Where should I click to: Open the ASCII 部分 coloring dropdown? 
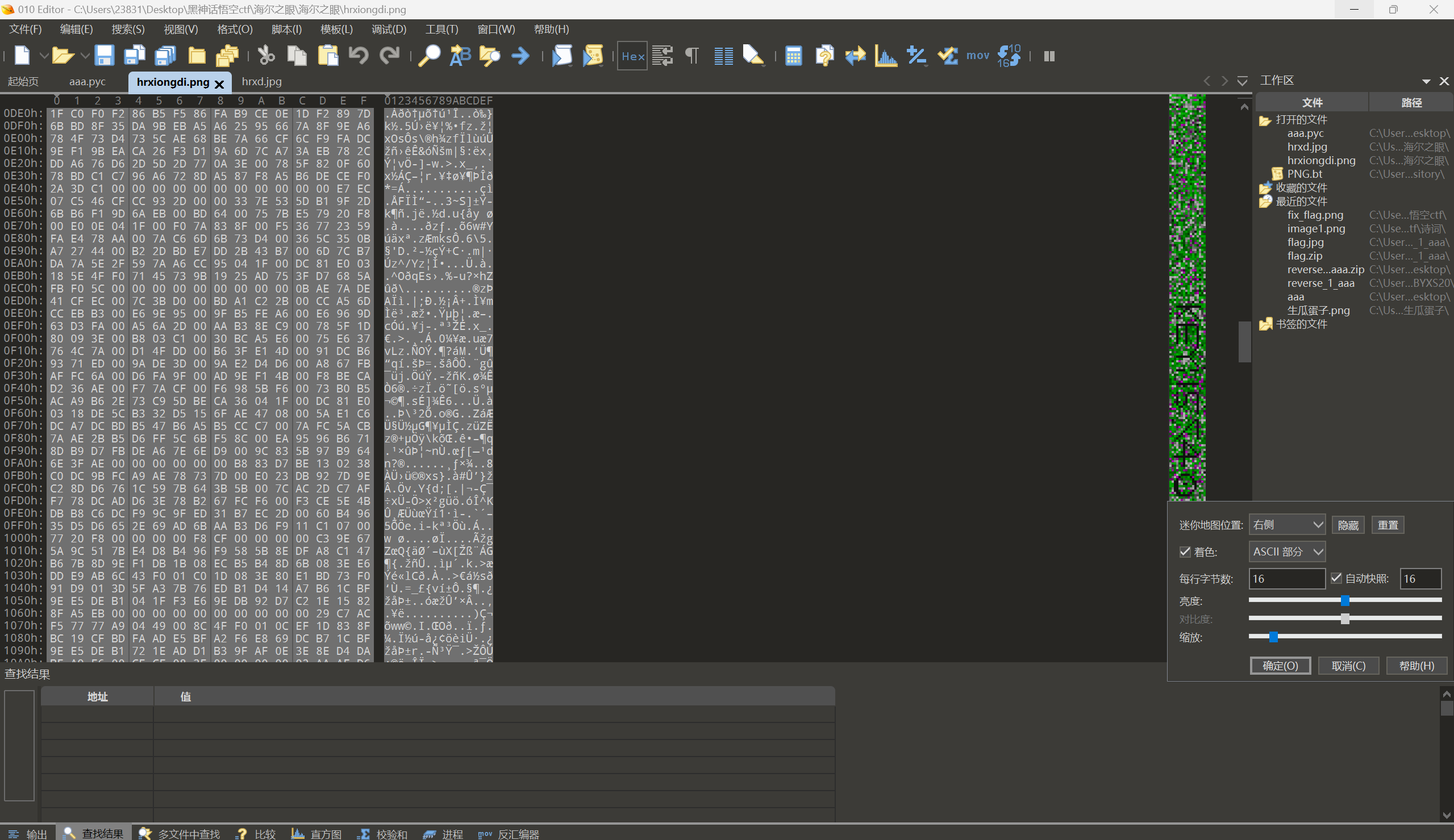pyautogui.click(x=1287, y=551)
